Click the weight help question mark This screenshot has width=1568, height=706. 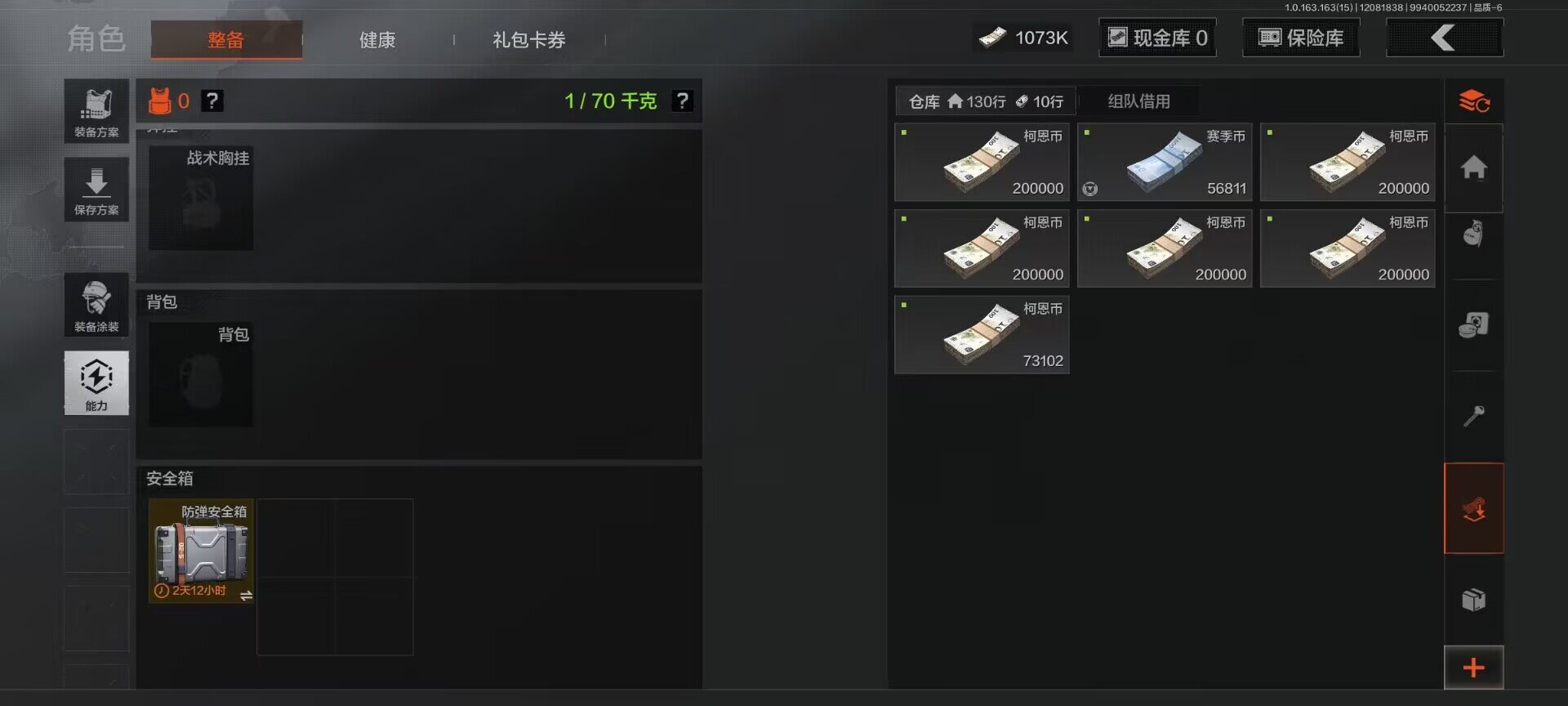682,101
